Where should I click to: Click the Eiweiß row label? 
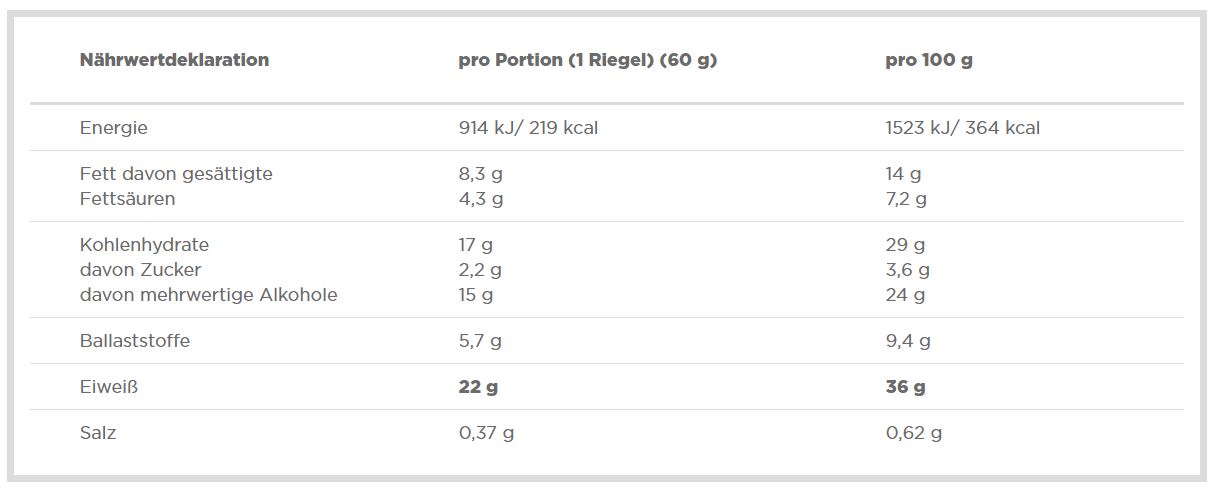(x=108, y=387)
